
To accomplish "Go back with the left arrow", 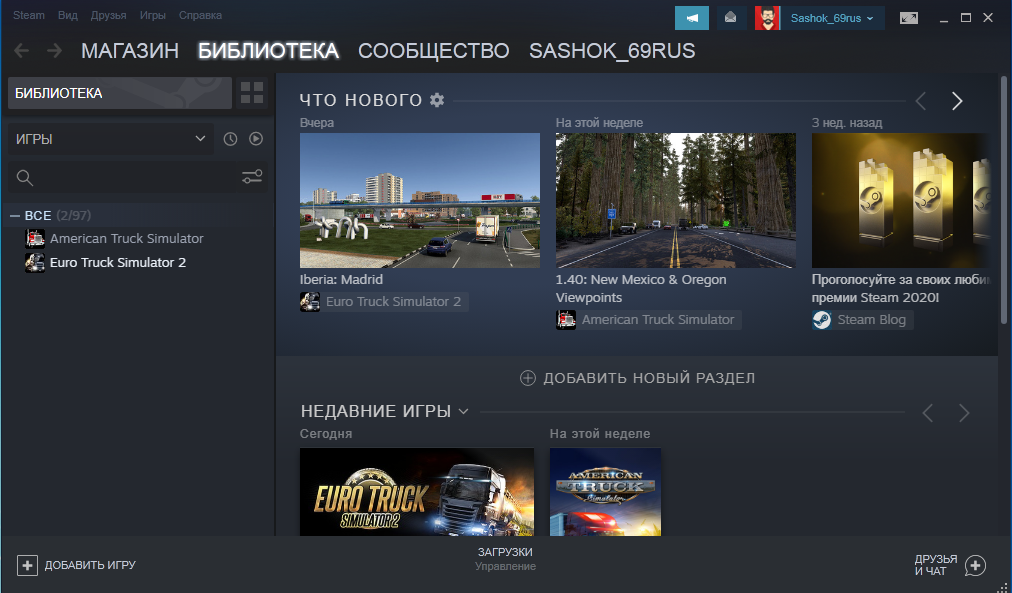I will point(21,50).
